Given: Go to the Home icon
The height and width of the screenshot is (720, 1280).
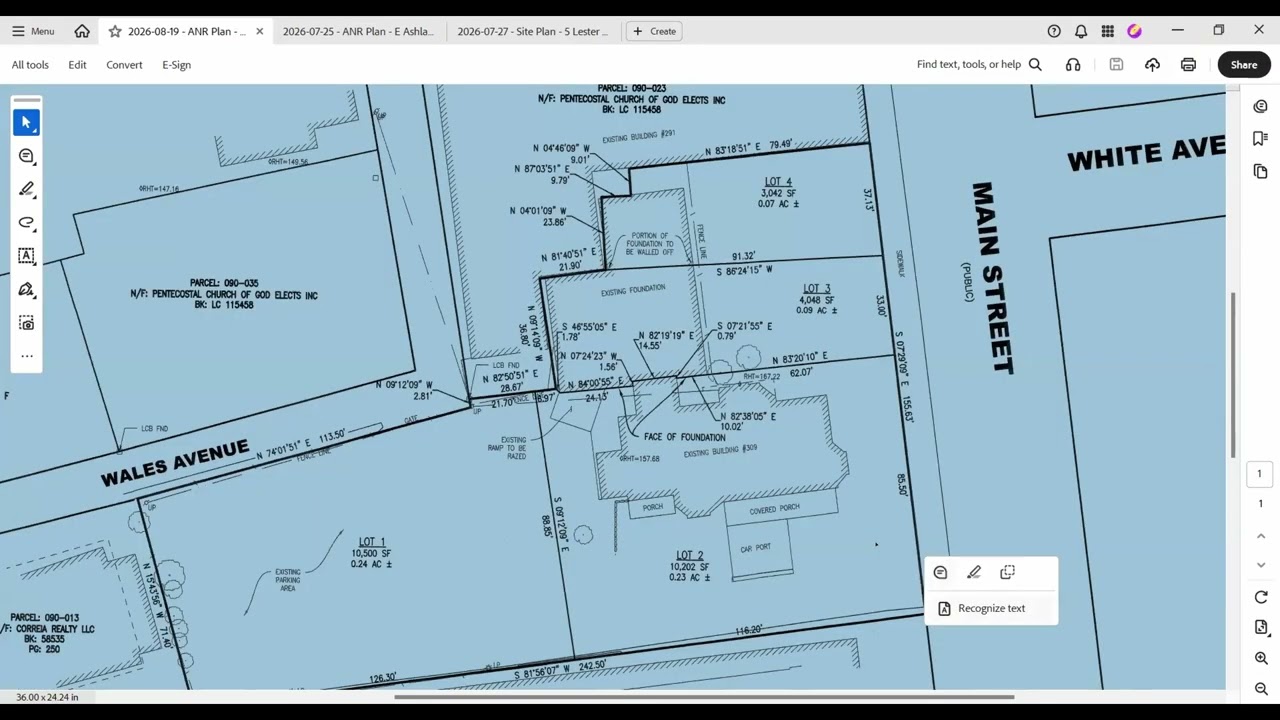Looking at the screenshot, I should (82, 31).
